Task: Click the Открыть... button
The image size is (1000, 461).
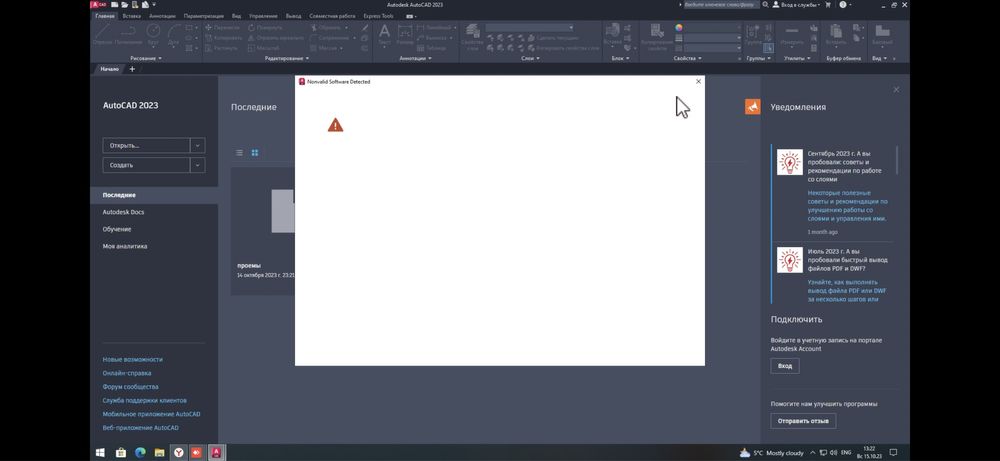Action: coord(146,145)
